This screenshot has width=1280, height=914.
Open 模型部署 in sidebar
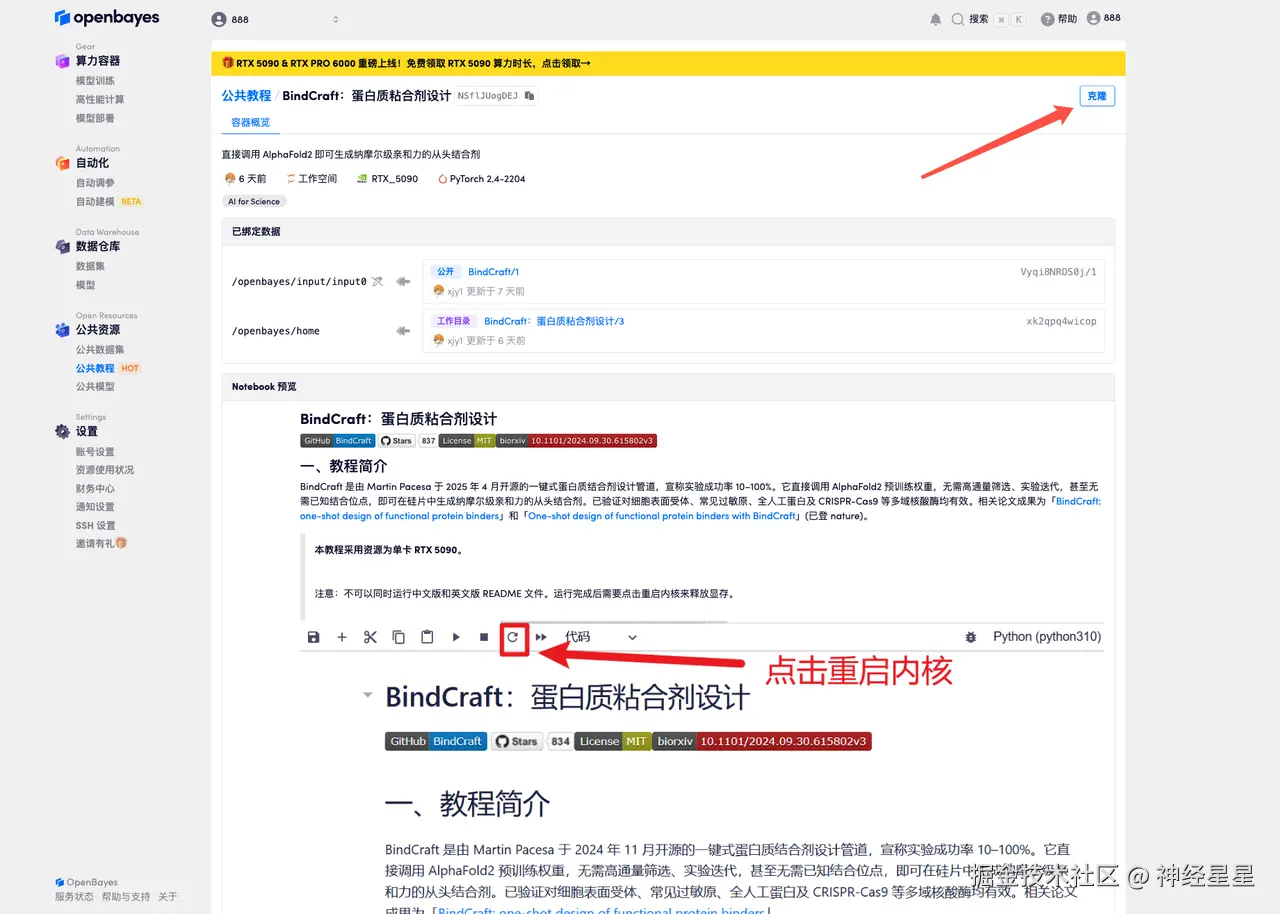(95, 118)
